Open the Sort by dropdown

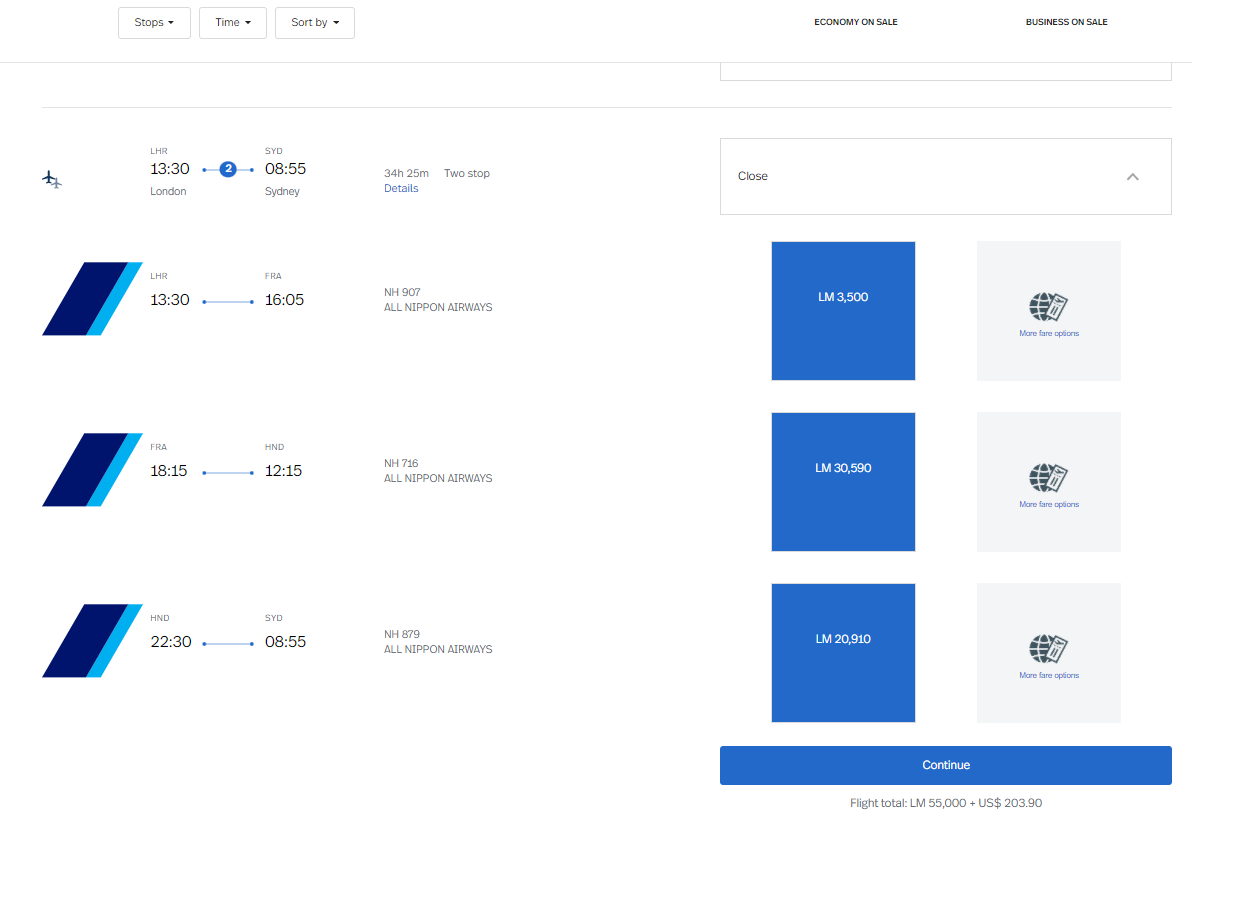pos(315,22)
